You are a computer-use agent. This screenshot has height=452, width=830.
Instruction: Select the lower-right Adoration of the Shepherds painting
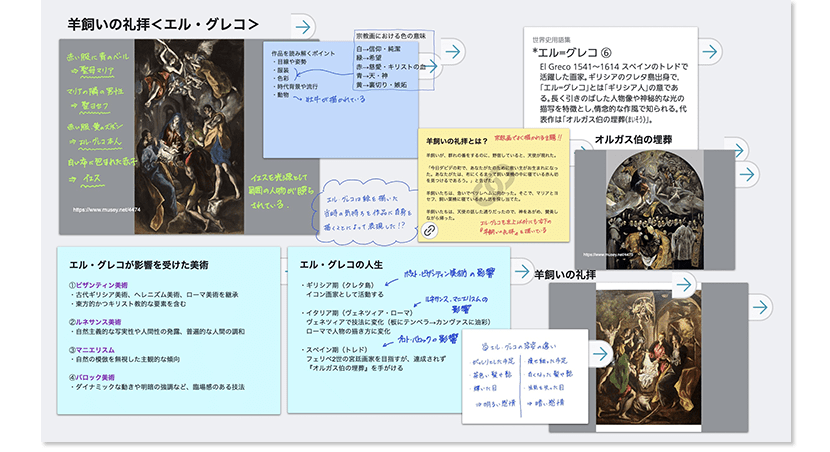coord(648,357)
